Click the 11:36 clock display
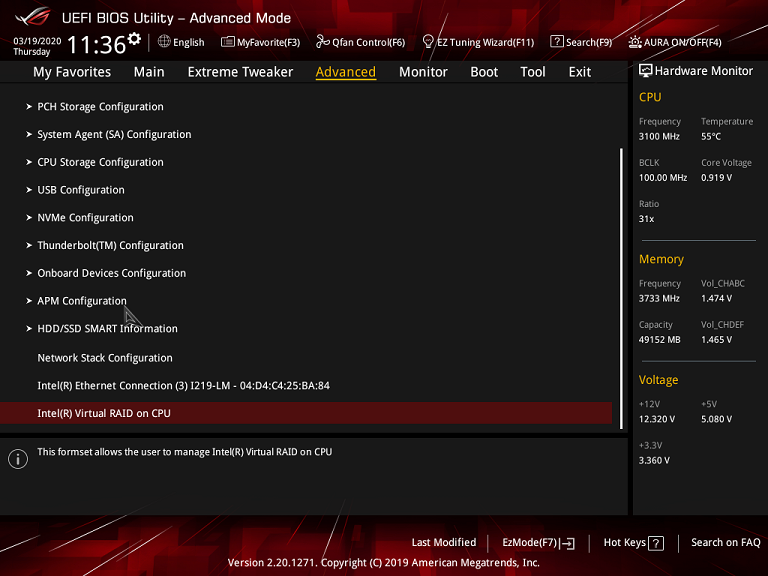This screenshot has height=576, width=768. pos(97,45)
